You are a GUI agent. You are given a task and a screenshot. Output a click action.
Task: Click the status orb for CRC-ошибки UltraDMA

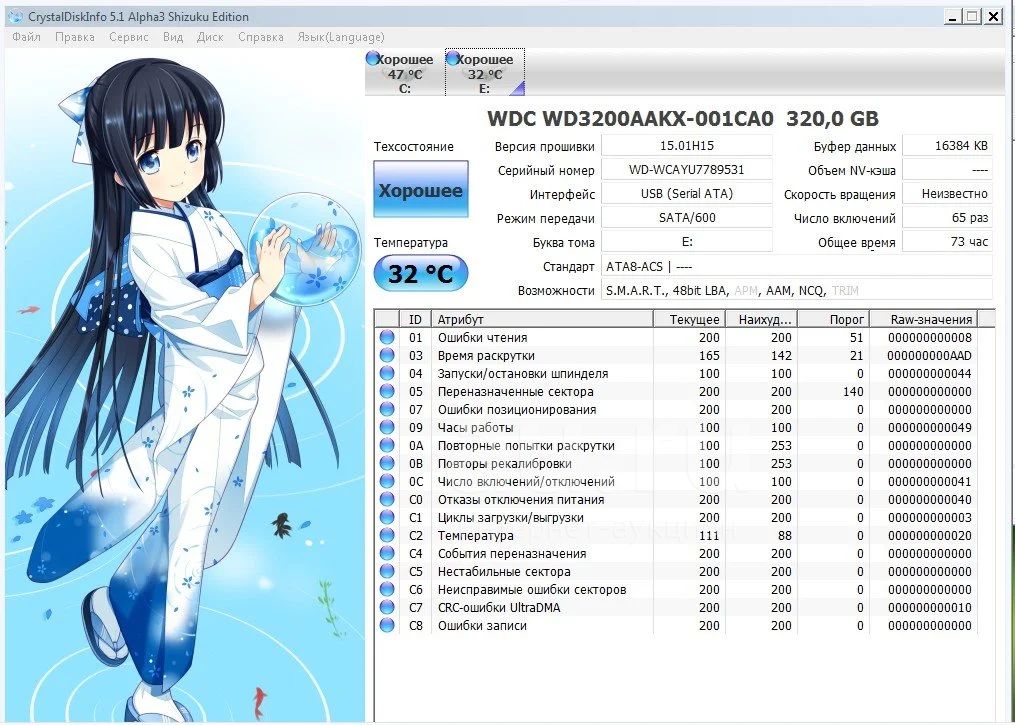click(x=387, y=607)
